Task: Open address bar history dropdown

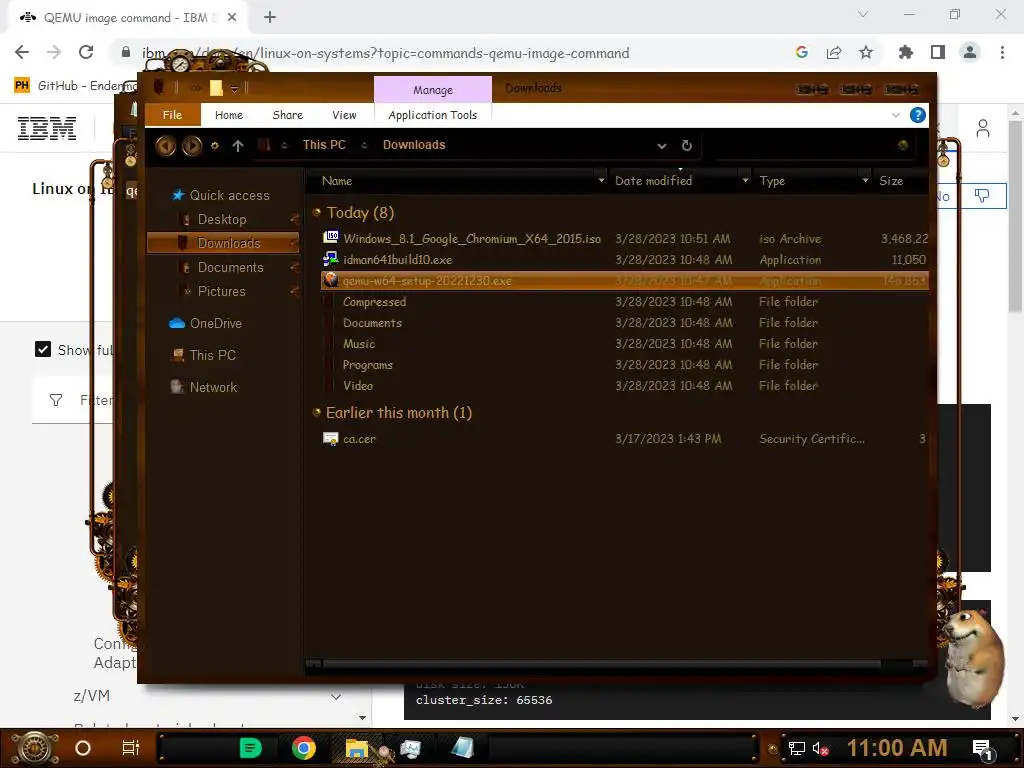Action: [662, 146]
